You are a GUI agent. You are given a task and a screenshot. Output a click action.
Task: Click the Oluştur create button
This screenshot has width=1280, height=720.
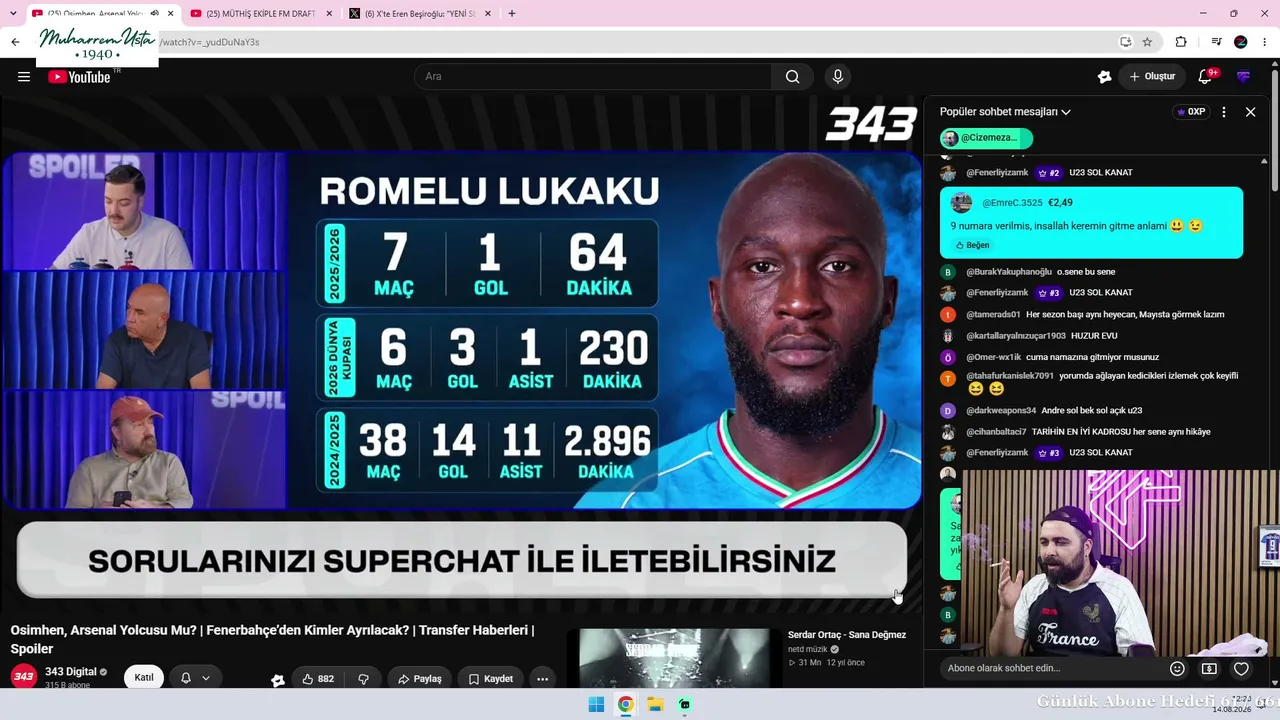(1152, 77)
